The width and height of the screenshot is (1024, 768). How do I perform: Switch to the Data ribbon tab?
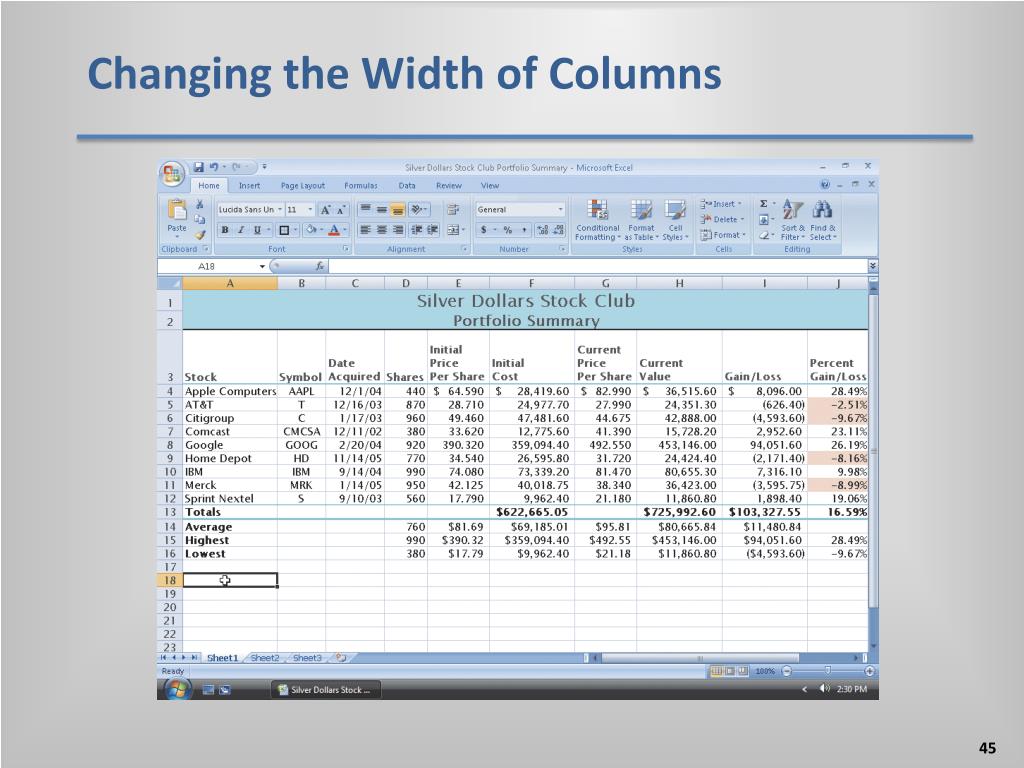tap(407, 185)
